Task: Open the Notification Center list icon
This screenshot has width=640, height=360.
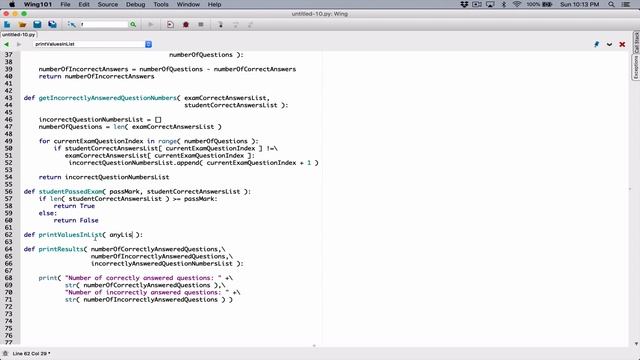Action: (626, 4)
